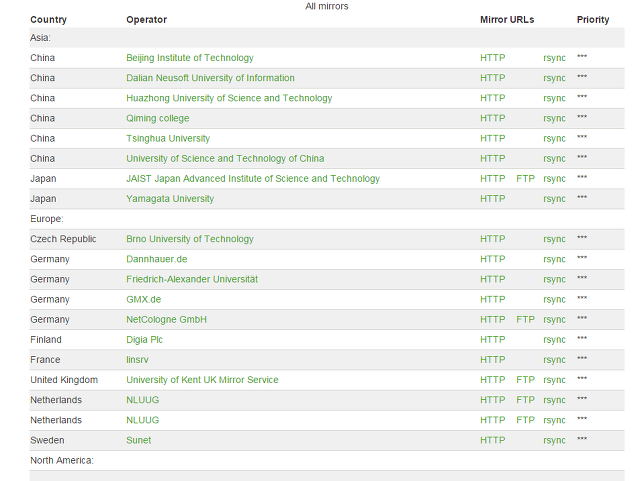This screenshot has height=481, width=640.
Task: Open rsync mirror for Yamagata University
Action: click(554, 199)
